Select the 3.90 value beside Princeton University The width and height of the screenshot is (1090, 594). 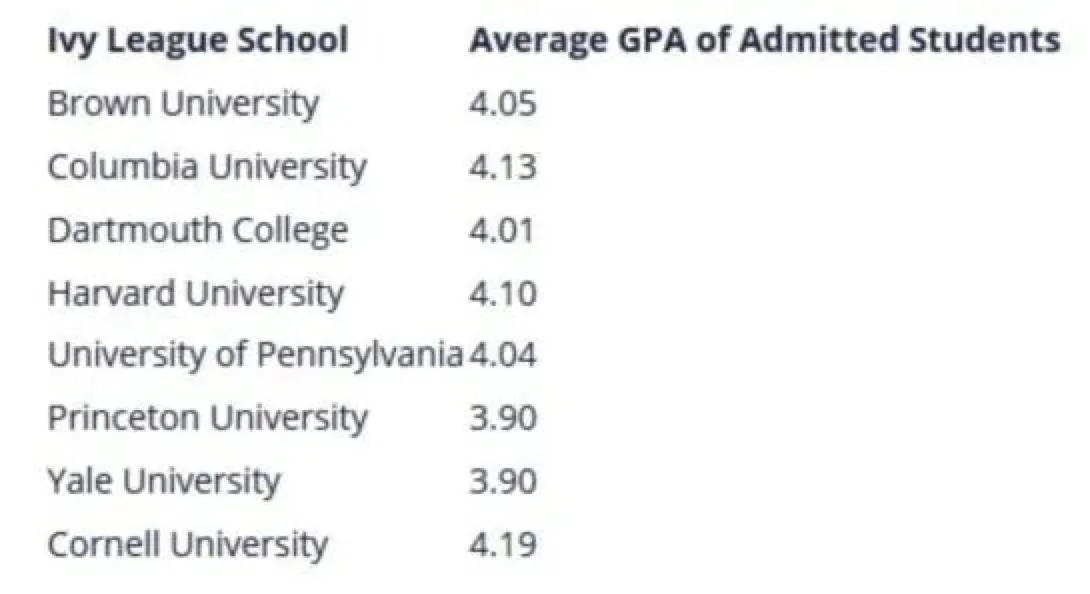pos(503,418)
